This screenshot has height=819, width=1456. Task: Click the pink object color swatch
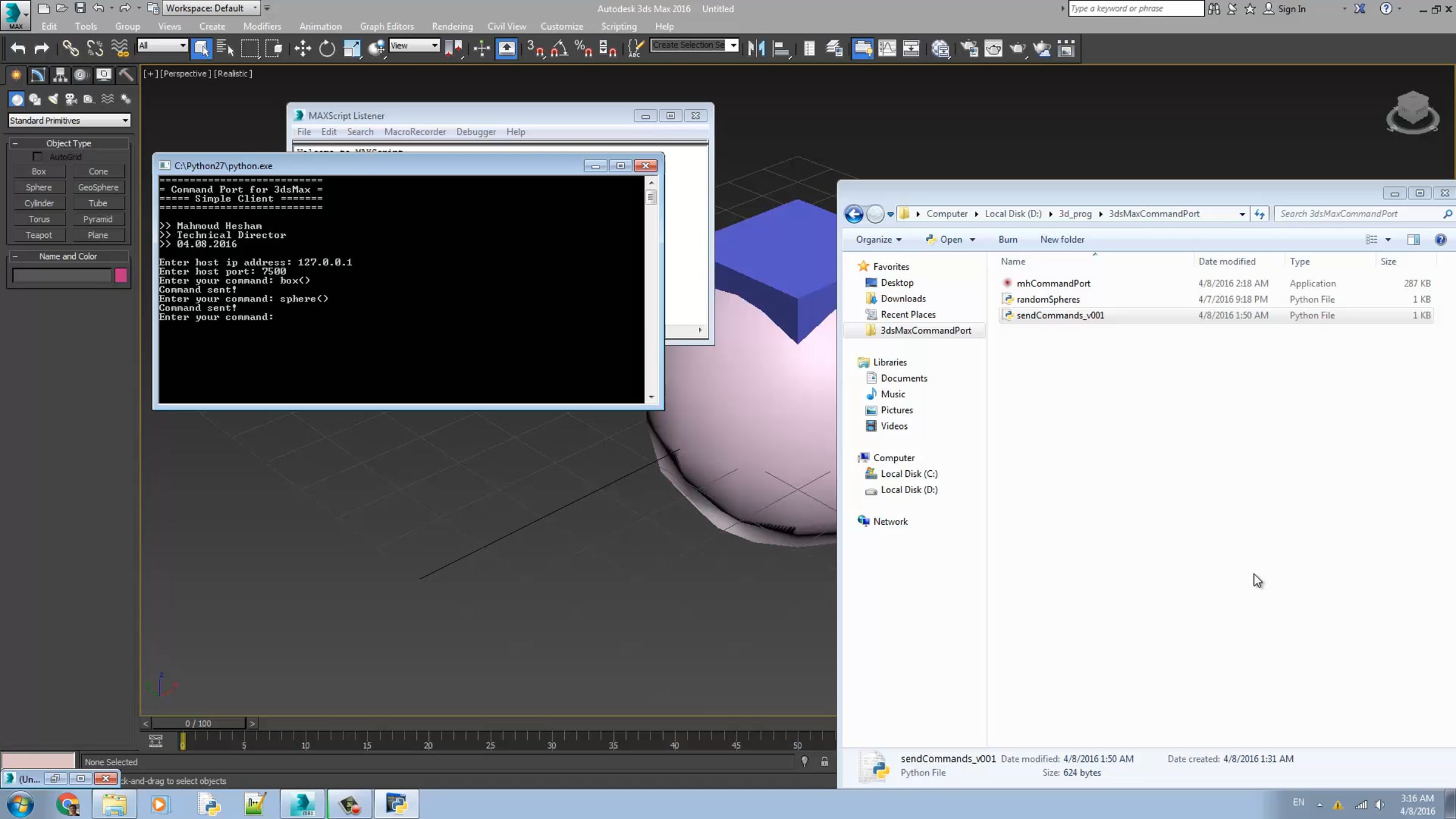[121, 276]
